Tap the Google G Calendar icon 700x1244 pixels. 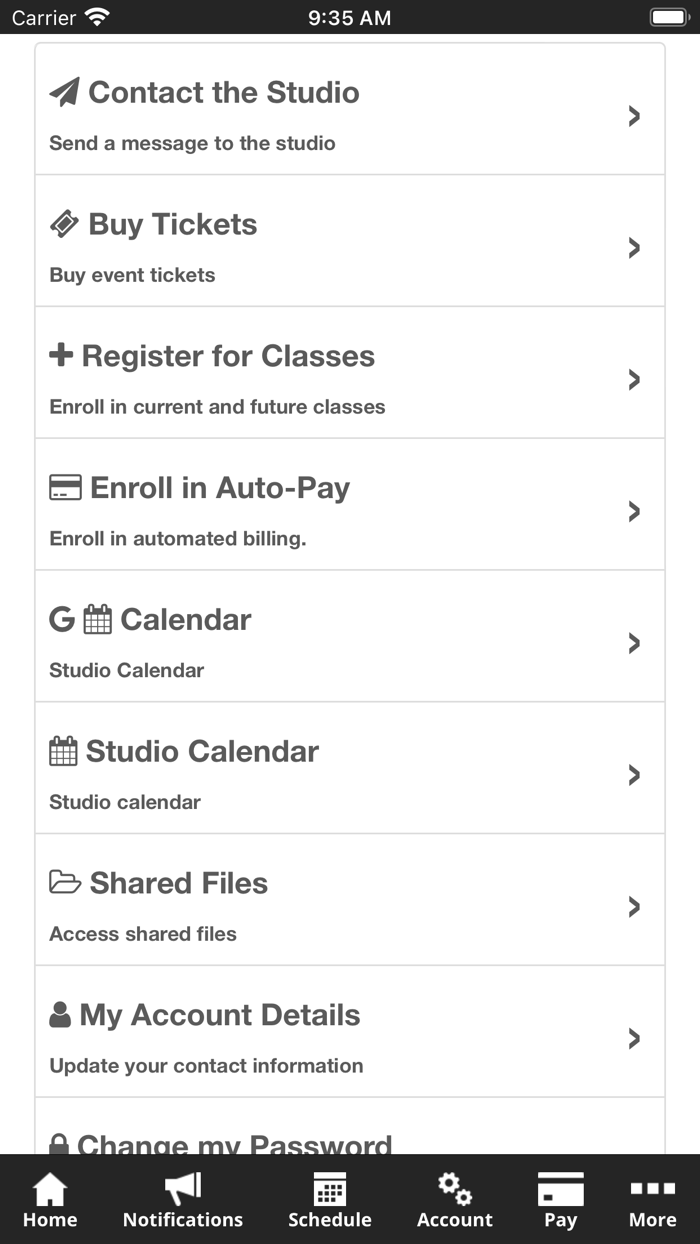coord(62,619)
